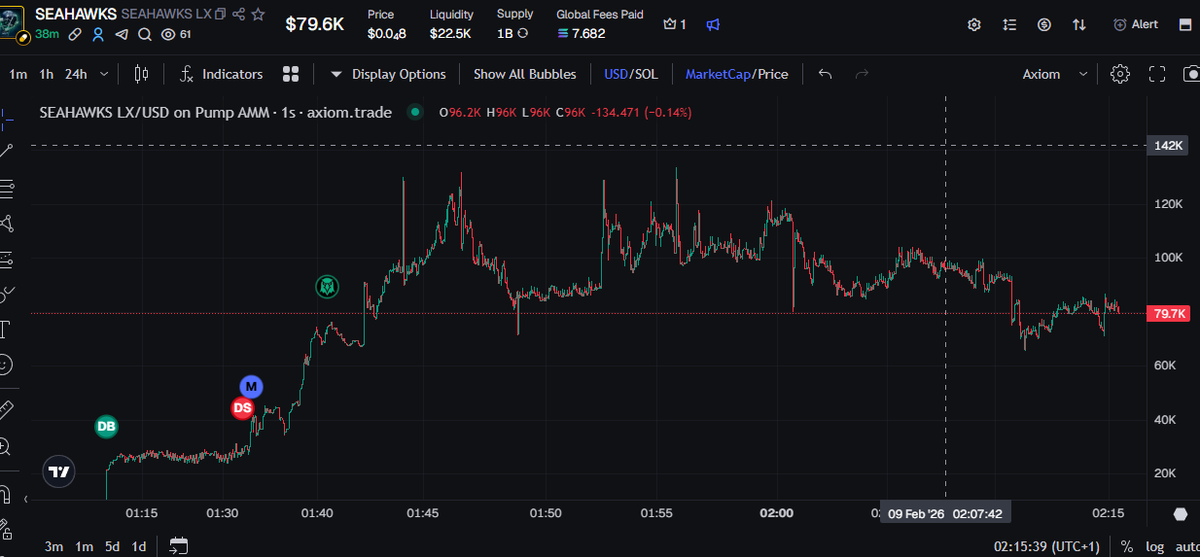Click Show All Bubbles

[x=525, y=74]
